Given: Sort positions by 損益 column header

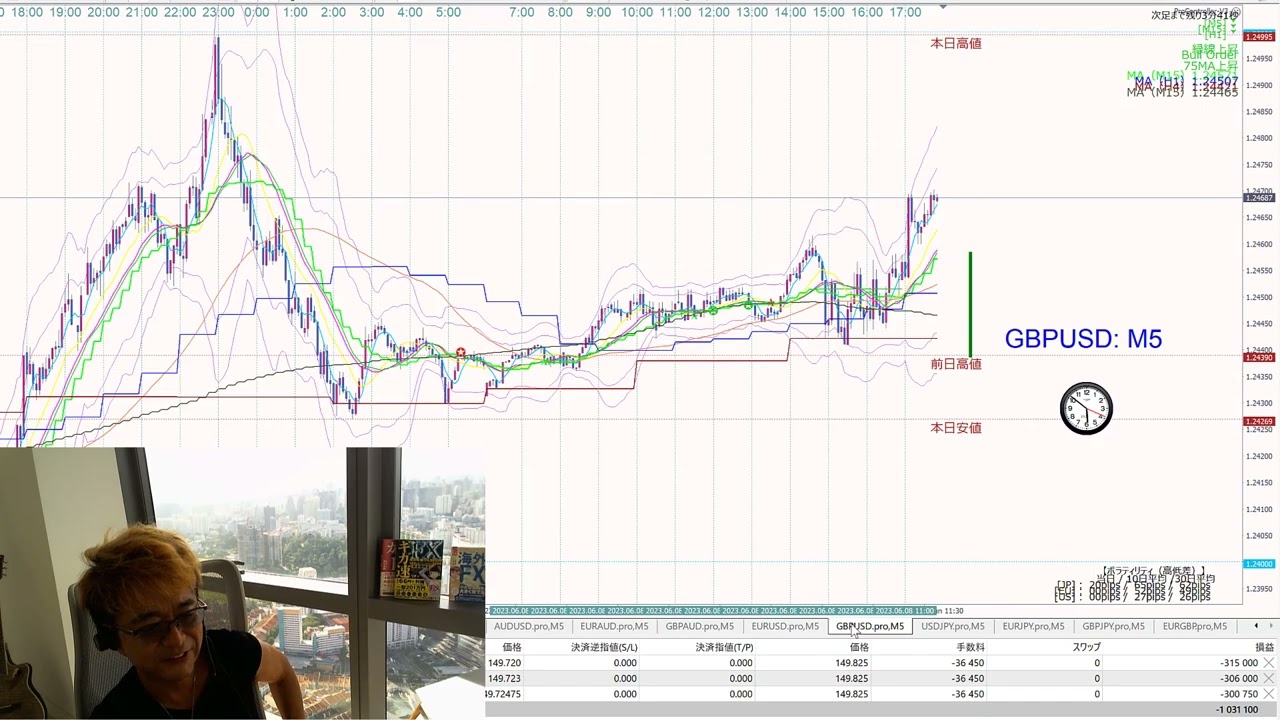Looking at the screenshot, I should (x=1264, y=647).
